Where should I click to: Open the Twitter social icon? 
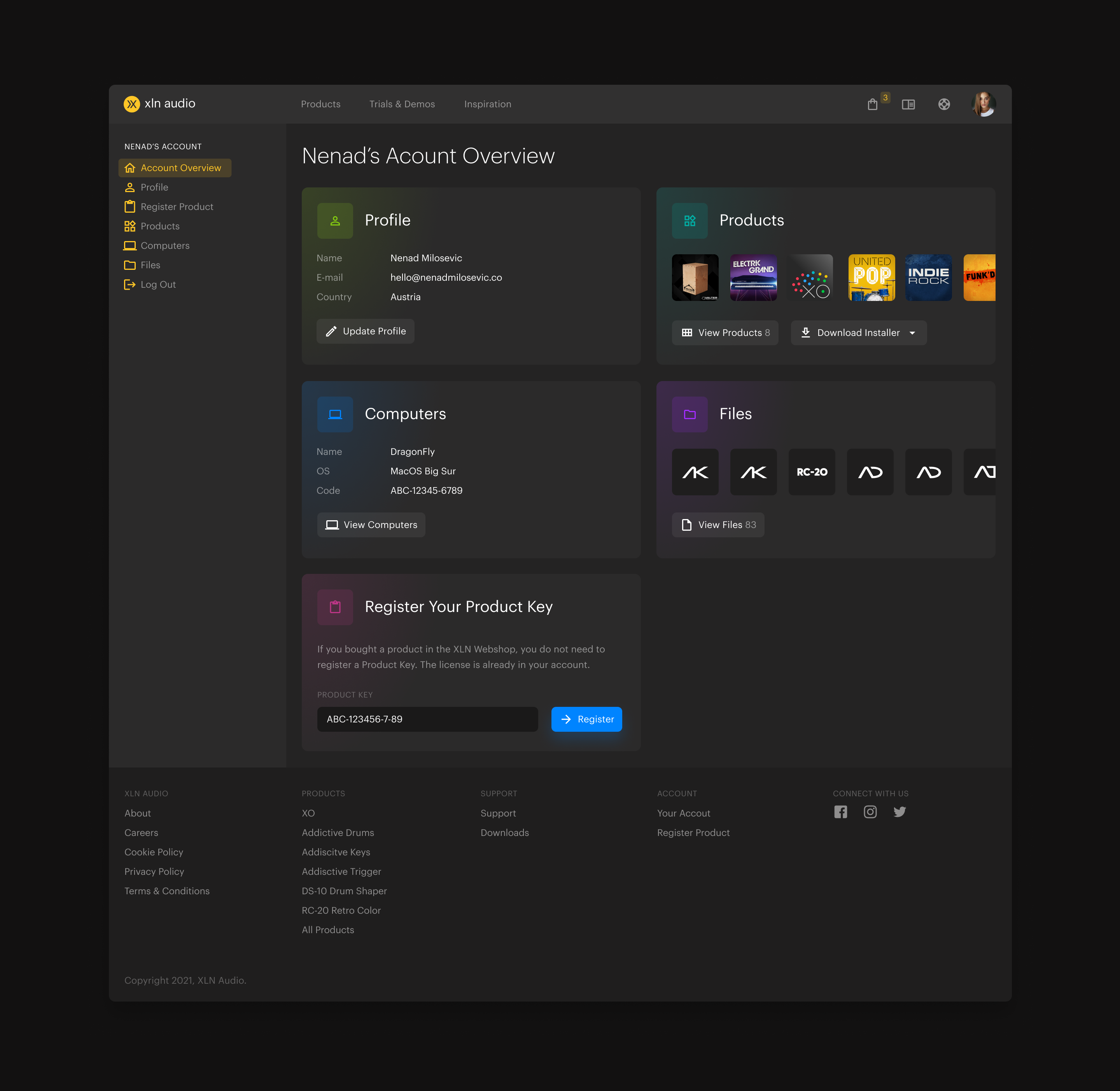click(899, 812)
